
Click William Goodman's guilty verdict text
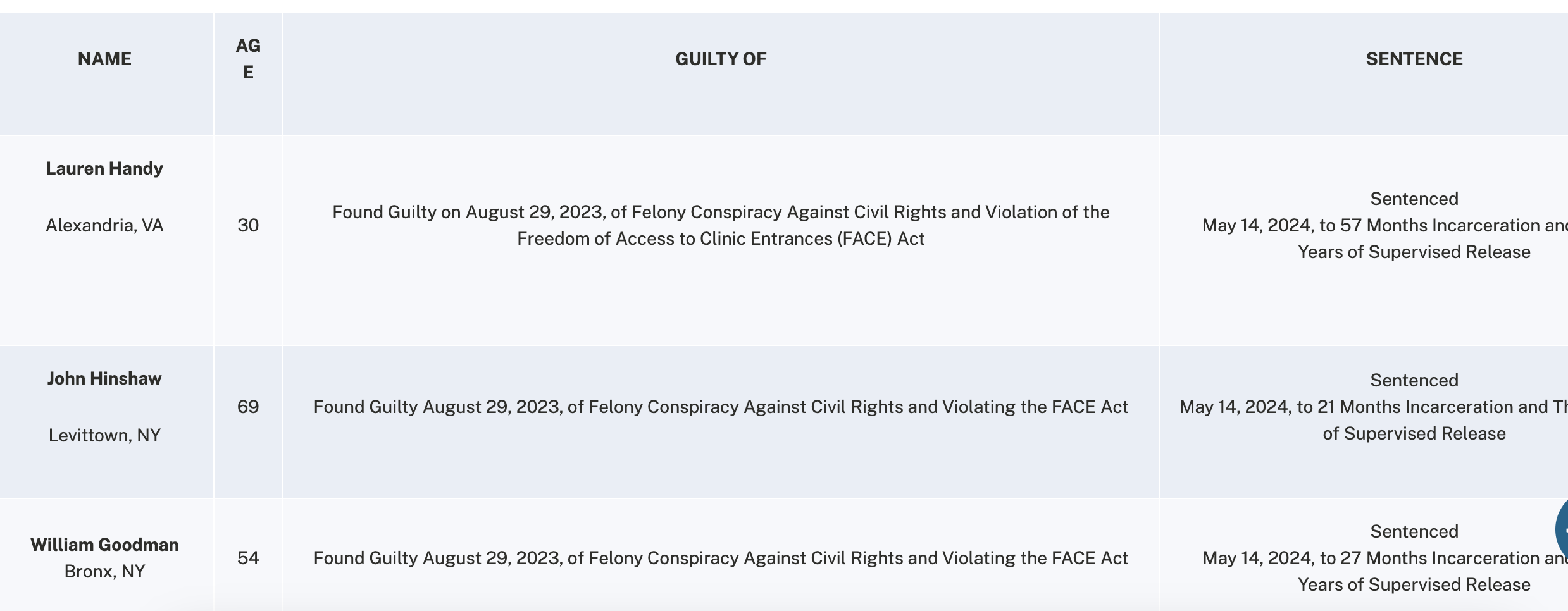(x=721, y=558)
